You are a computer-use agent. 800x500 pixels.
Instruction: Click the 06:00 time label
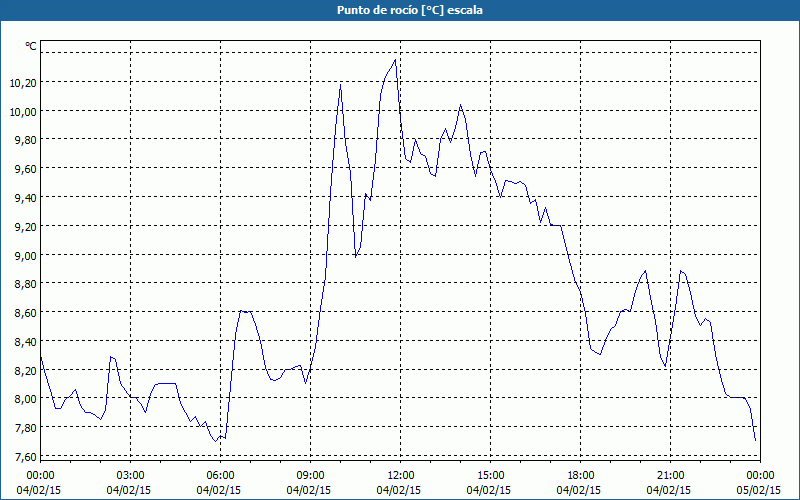[x=220, y=476]
